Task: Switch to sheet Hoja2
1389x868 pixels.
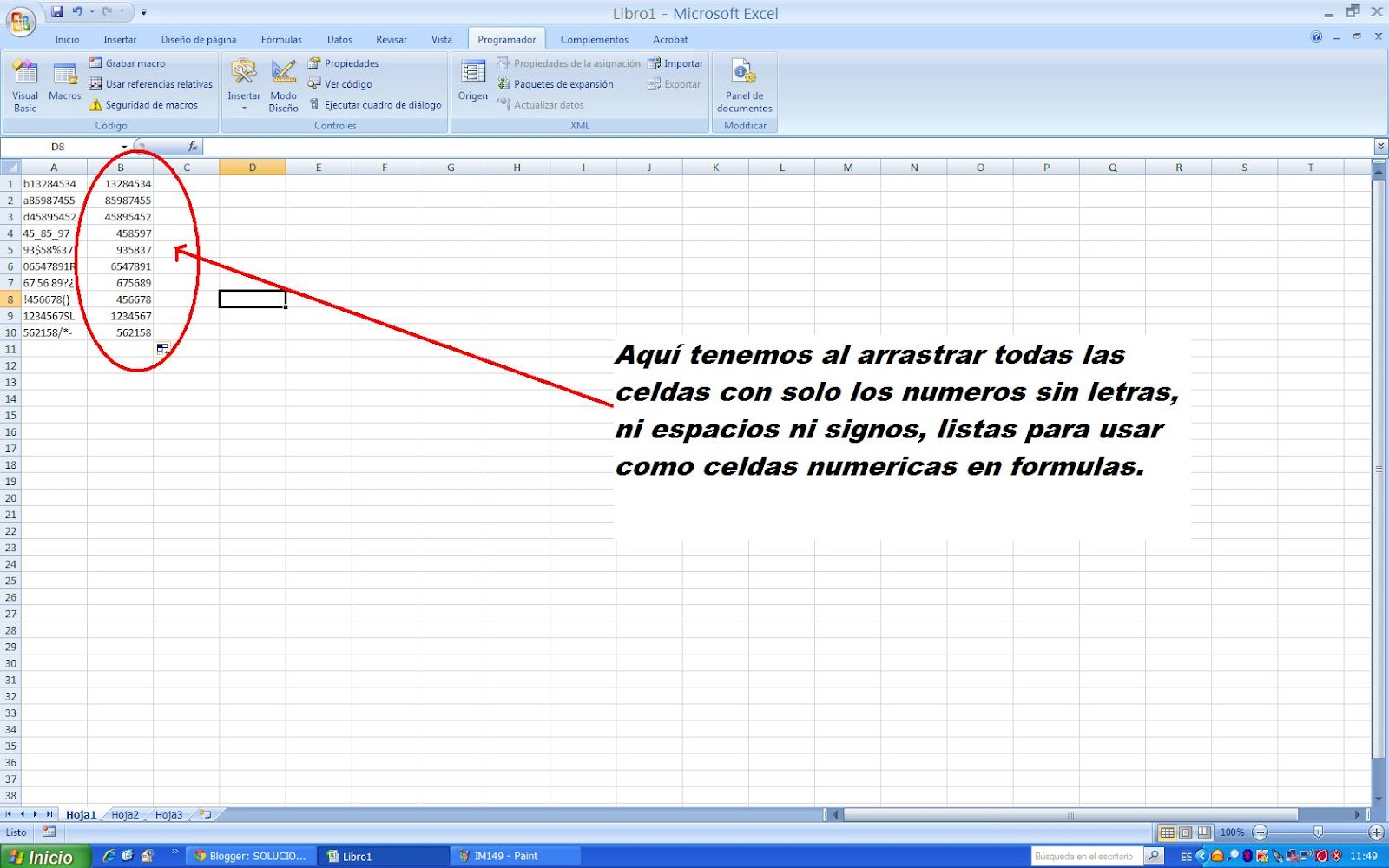Action: pyautogui.click(x=125, y=815)
